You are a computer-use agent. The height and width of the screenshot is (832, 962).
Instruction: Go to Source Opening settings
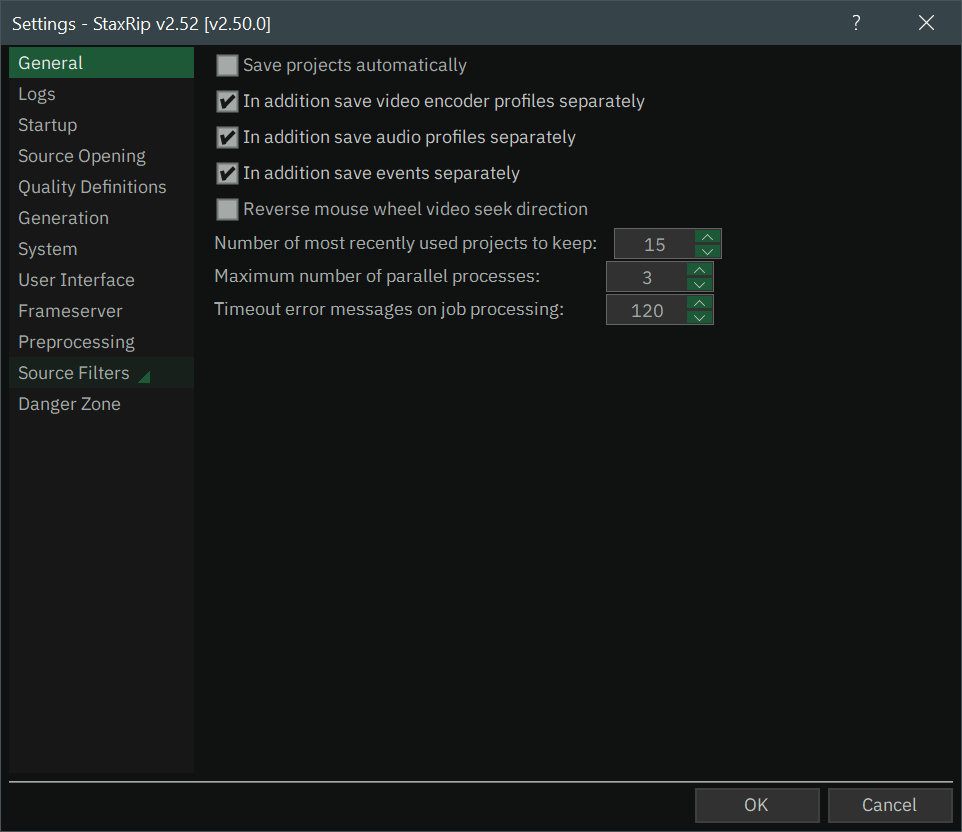pyautogui.click(x=101, y=156)
